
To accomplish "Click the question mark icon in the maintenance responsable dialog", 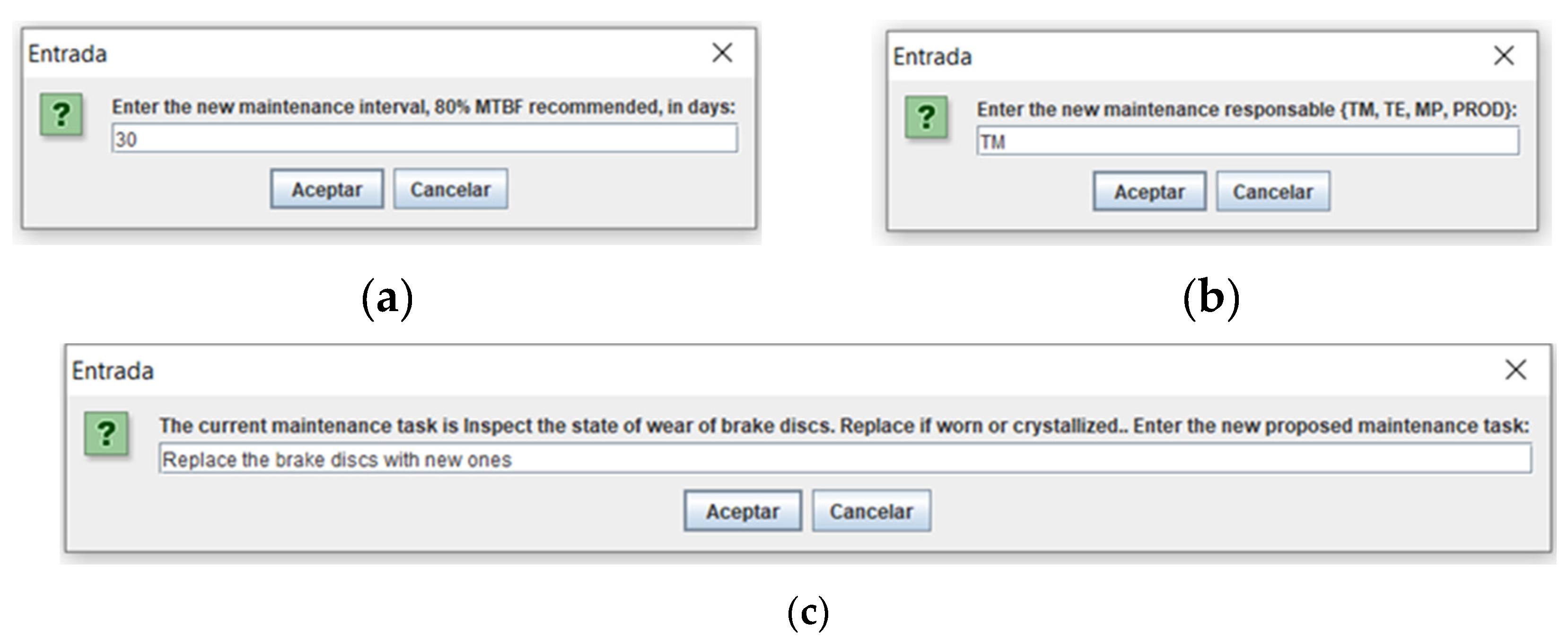I will (926, 117).
